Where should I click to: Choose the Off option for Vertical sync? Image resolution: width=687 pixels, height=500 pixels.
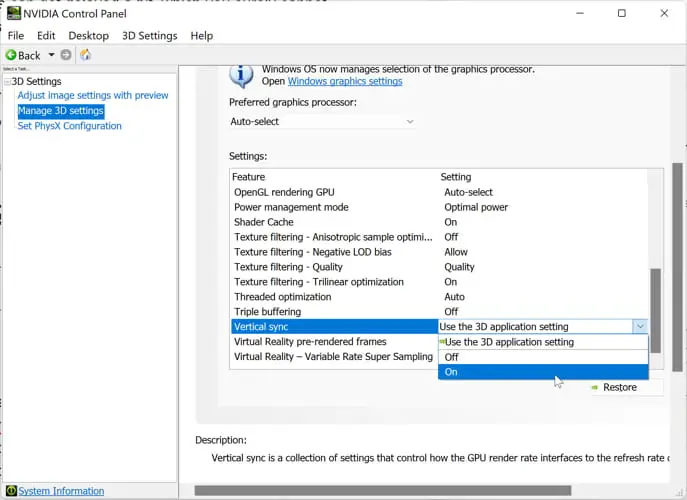tap(543, 357)
